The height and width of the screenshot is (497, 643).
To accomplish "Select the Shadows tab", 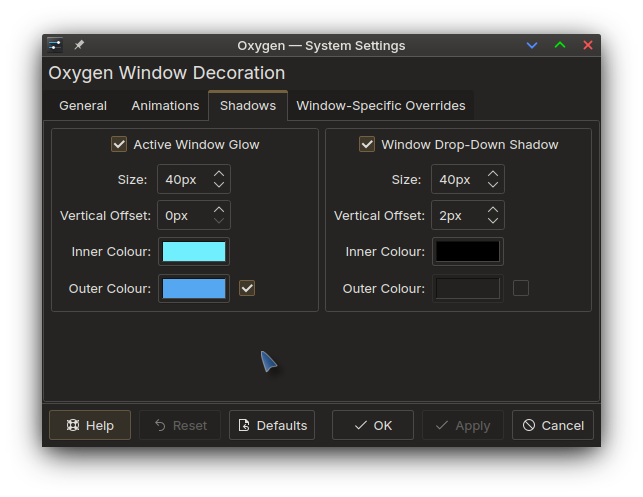I will click(248, 106).
